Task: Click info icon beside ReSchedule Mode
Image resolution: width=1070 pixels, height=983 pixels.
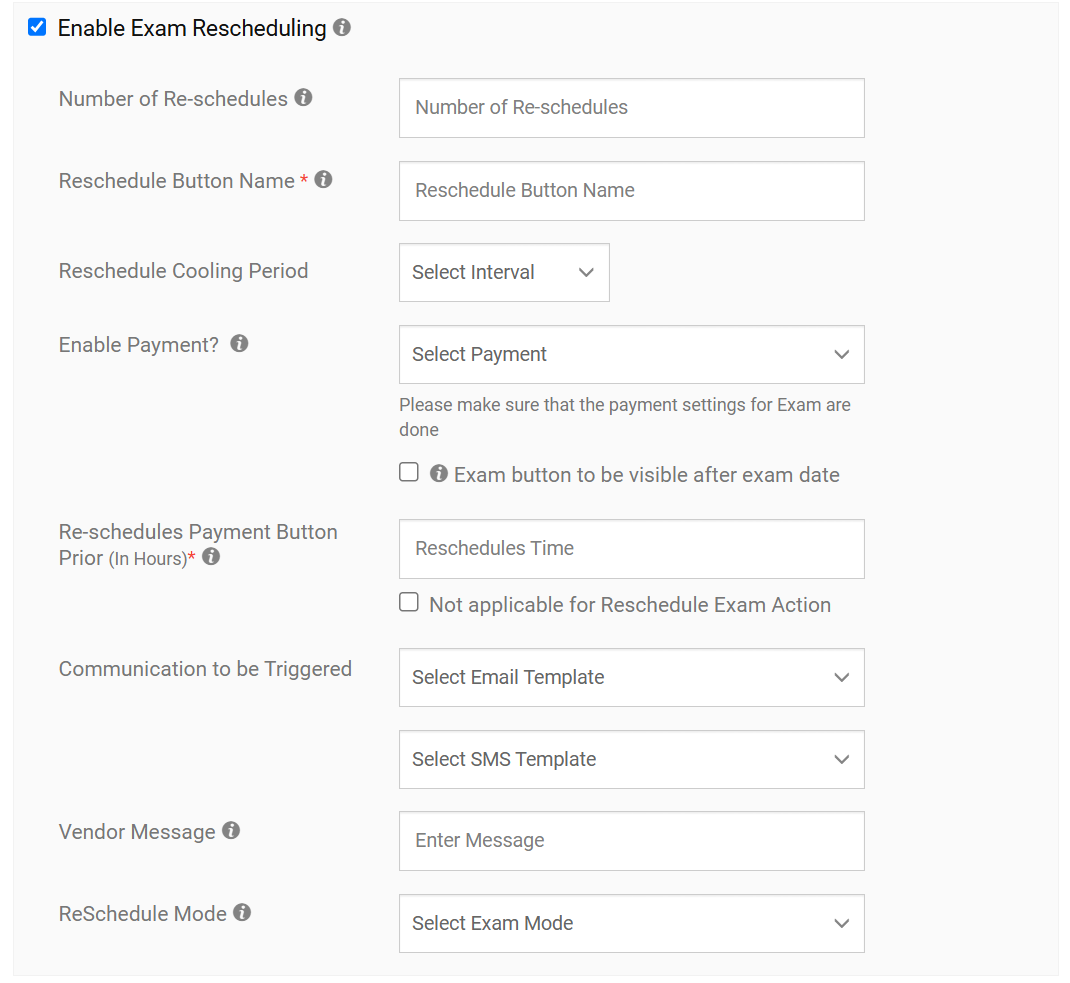Action: click(x=242, y=912)
